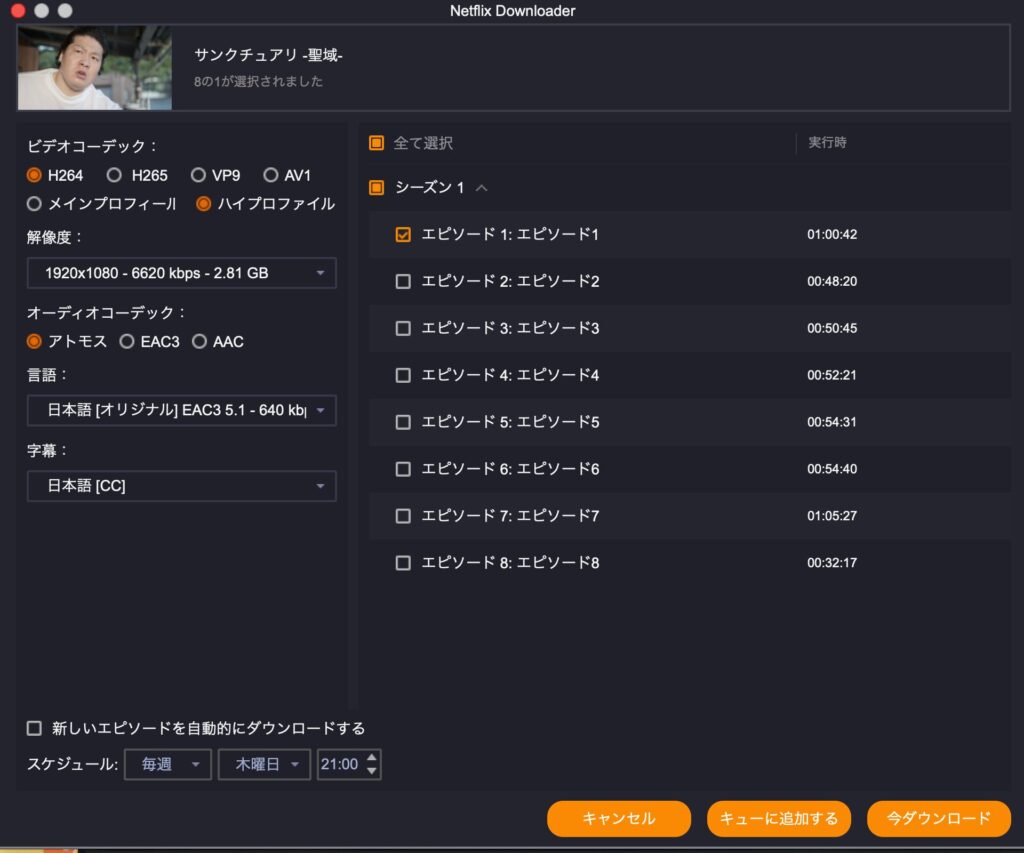Viewport: 1024px width, 853px height.
Task: Click the 01:00:42 duration value
Action: [832, 234]
